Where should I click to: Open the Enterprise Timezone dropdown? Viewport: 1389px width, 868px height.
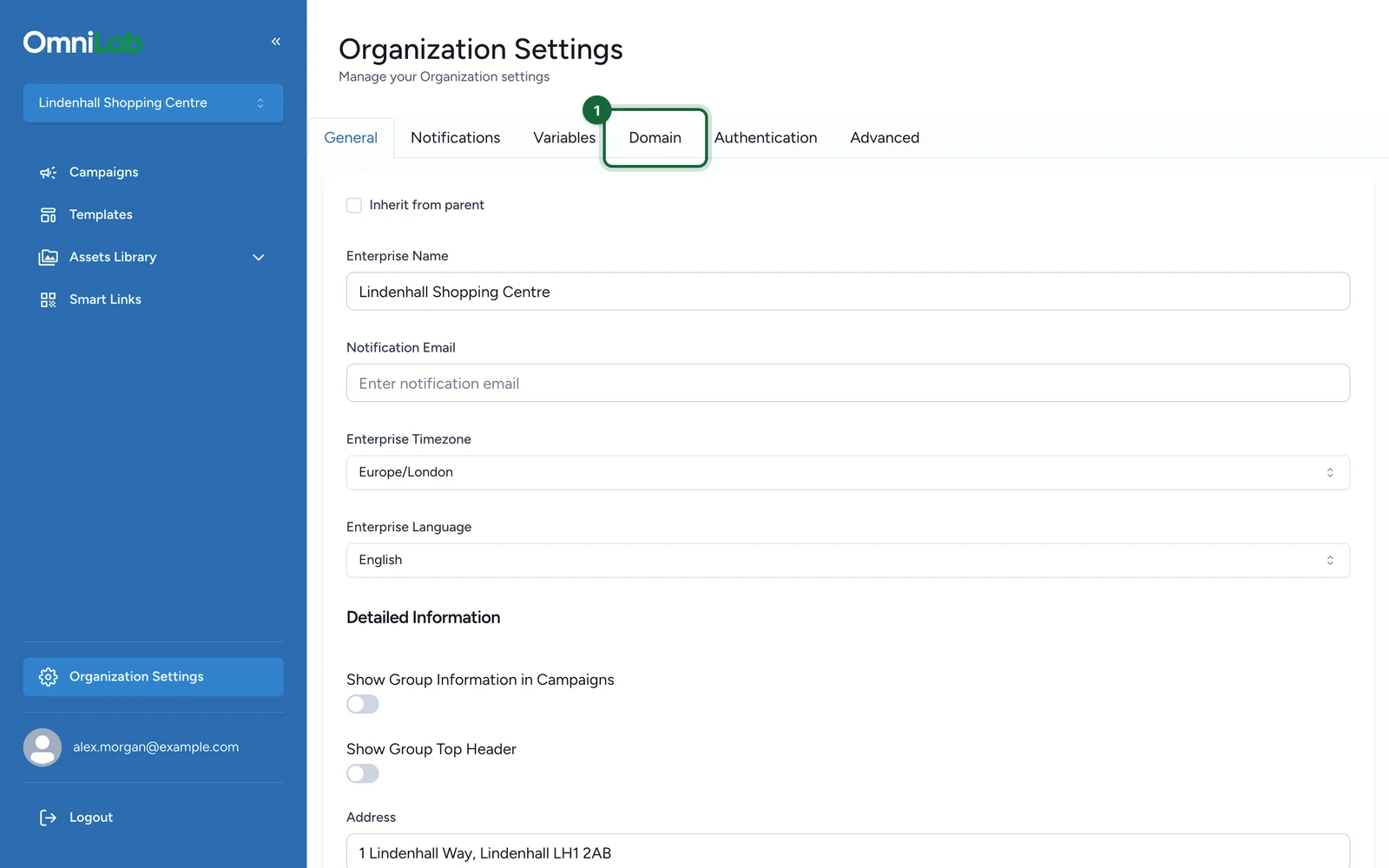(x=847, y=473)
